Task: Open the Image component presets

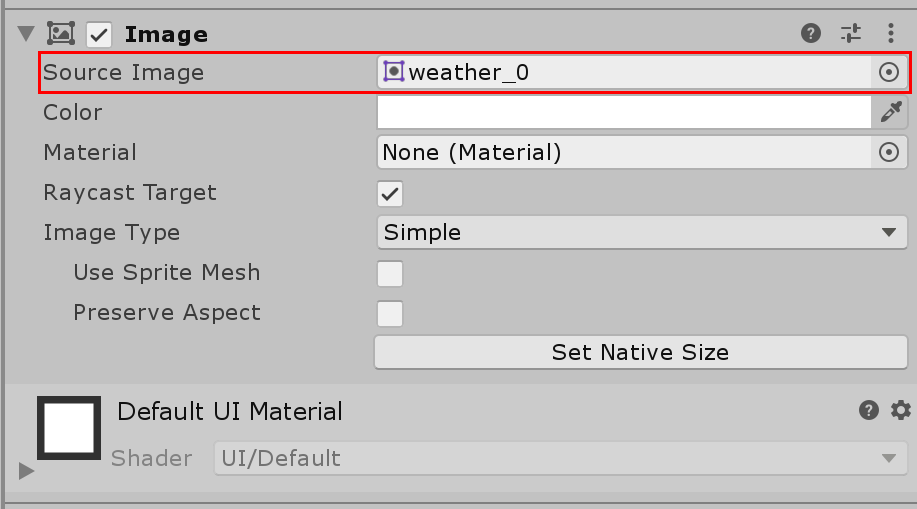Action: pos(851,34)
